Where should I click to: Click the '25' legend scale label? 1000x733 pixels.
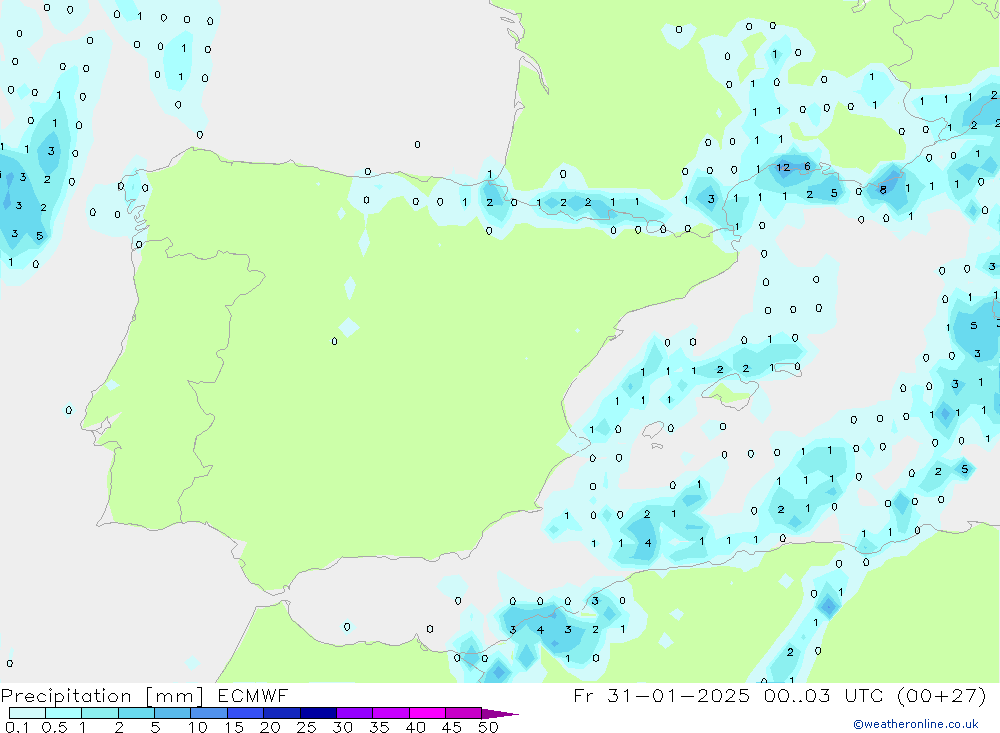tap(306, 727)
